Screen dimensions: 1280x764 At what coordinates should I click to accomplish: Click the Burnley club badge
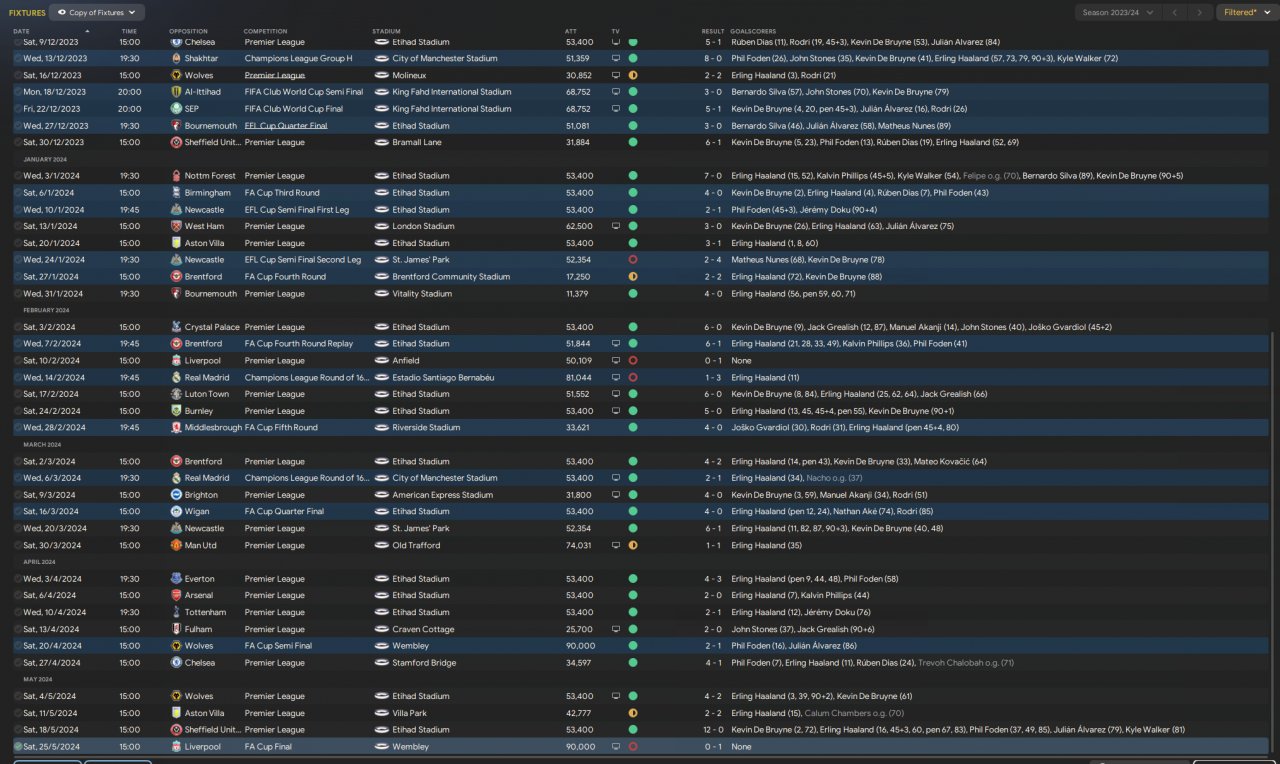(176, 411)
